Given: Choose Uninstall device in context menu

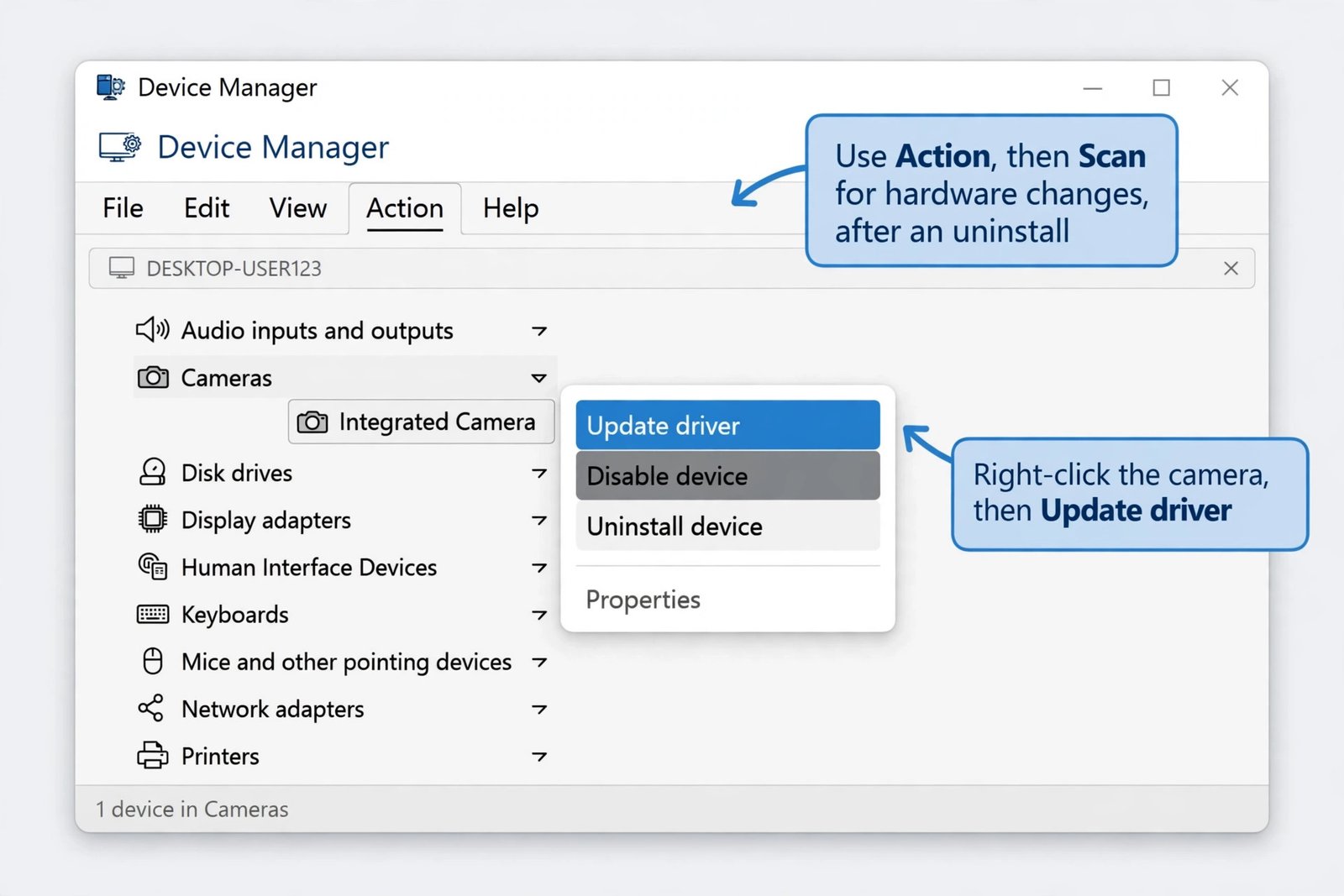Looking at the screenshot, I should click(727, 526).
